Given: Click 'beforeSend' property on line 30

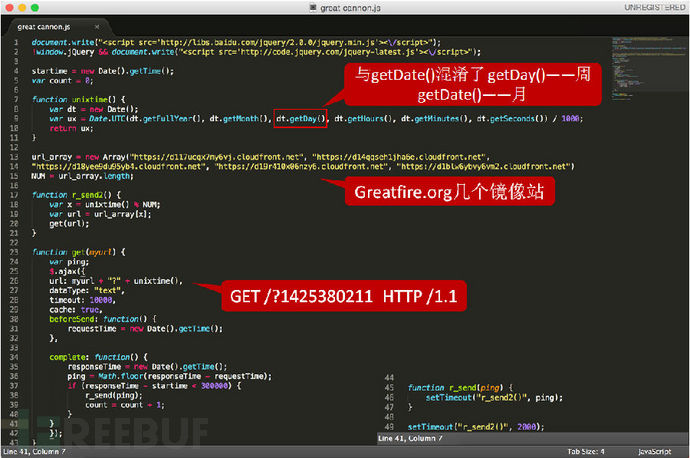Looking at the screenshot, I should (x=72, y=319).
